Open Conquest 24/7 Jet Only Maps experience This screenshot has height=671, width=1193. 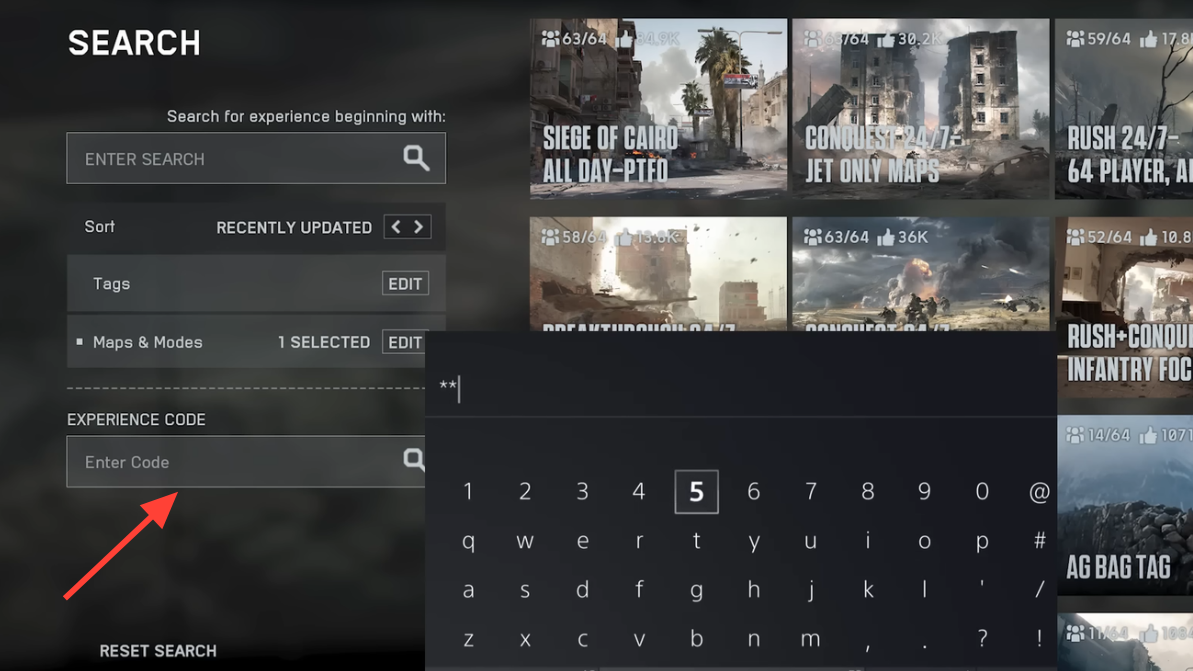(x=921, y=109)
